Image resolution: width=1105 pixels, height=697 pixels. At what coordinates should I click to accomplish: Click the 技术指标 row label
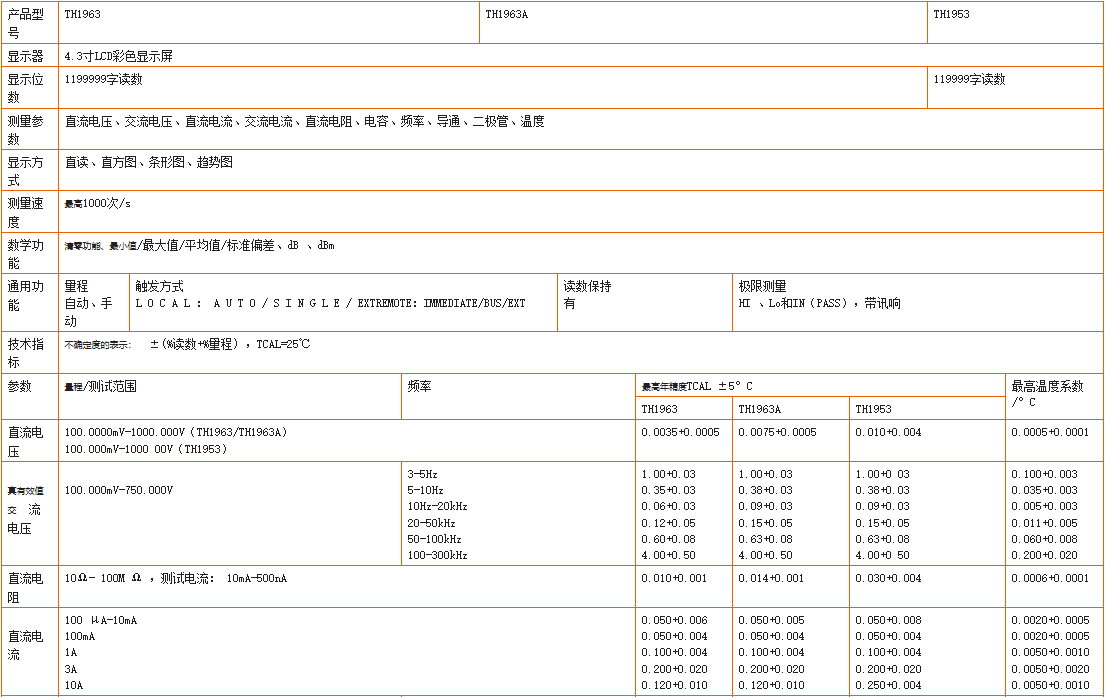tap(25, 352)
